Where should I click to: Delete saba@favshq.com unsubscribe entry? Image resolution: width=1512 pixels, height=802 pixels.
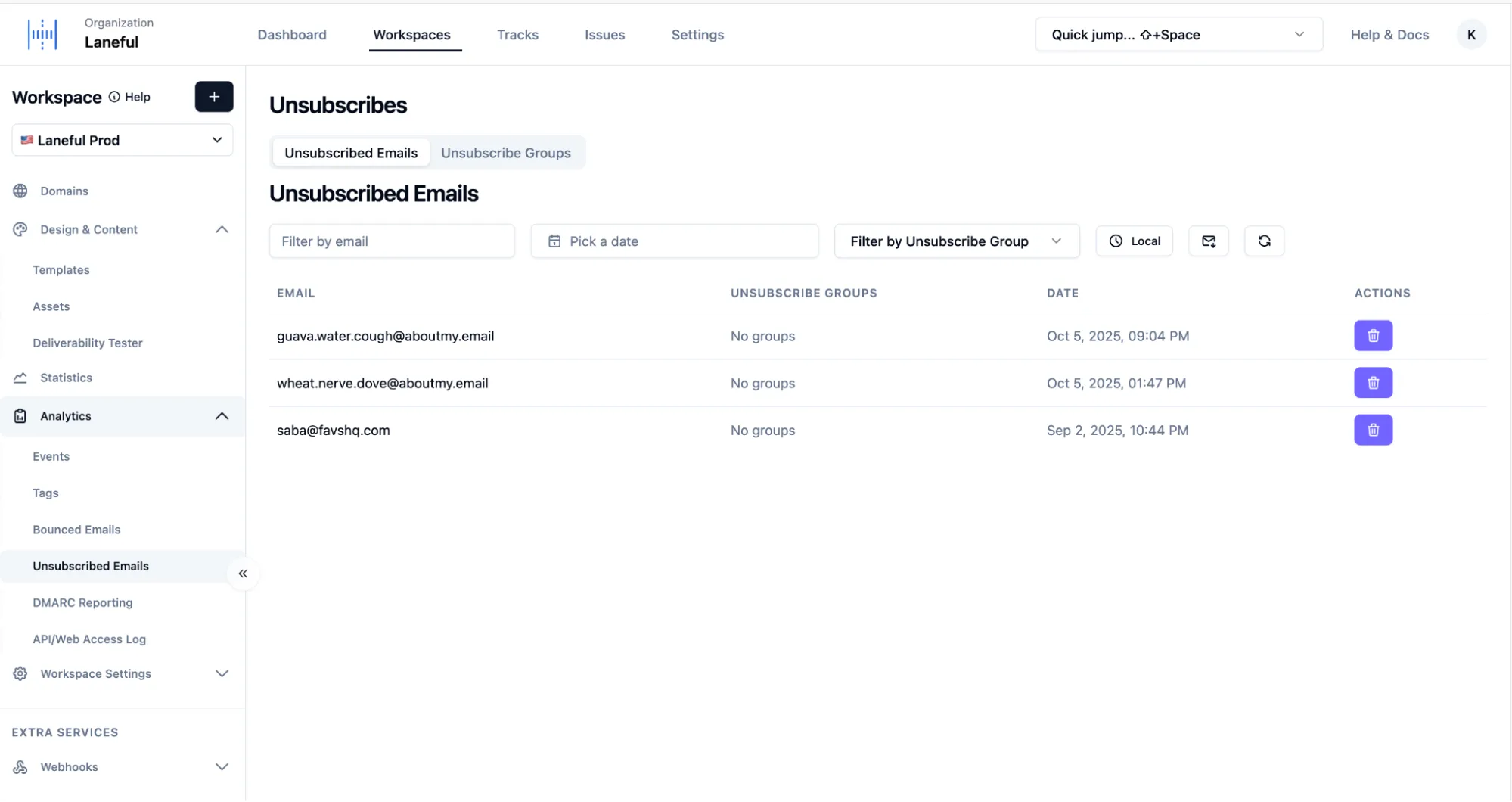pos(1373,430)
